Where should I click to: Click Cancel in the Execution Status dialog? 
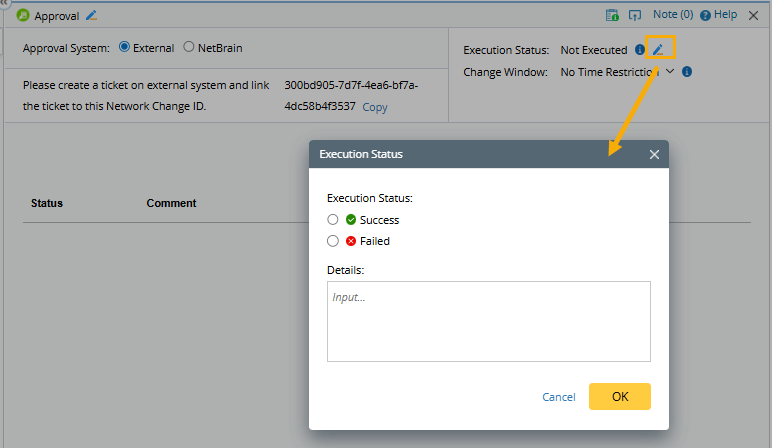[x=559, y=397]
